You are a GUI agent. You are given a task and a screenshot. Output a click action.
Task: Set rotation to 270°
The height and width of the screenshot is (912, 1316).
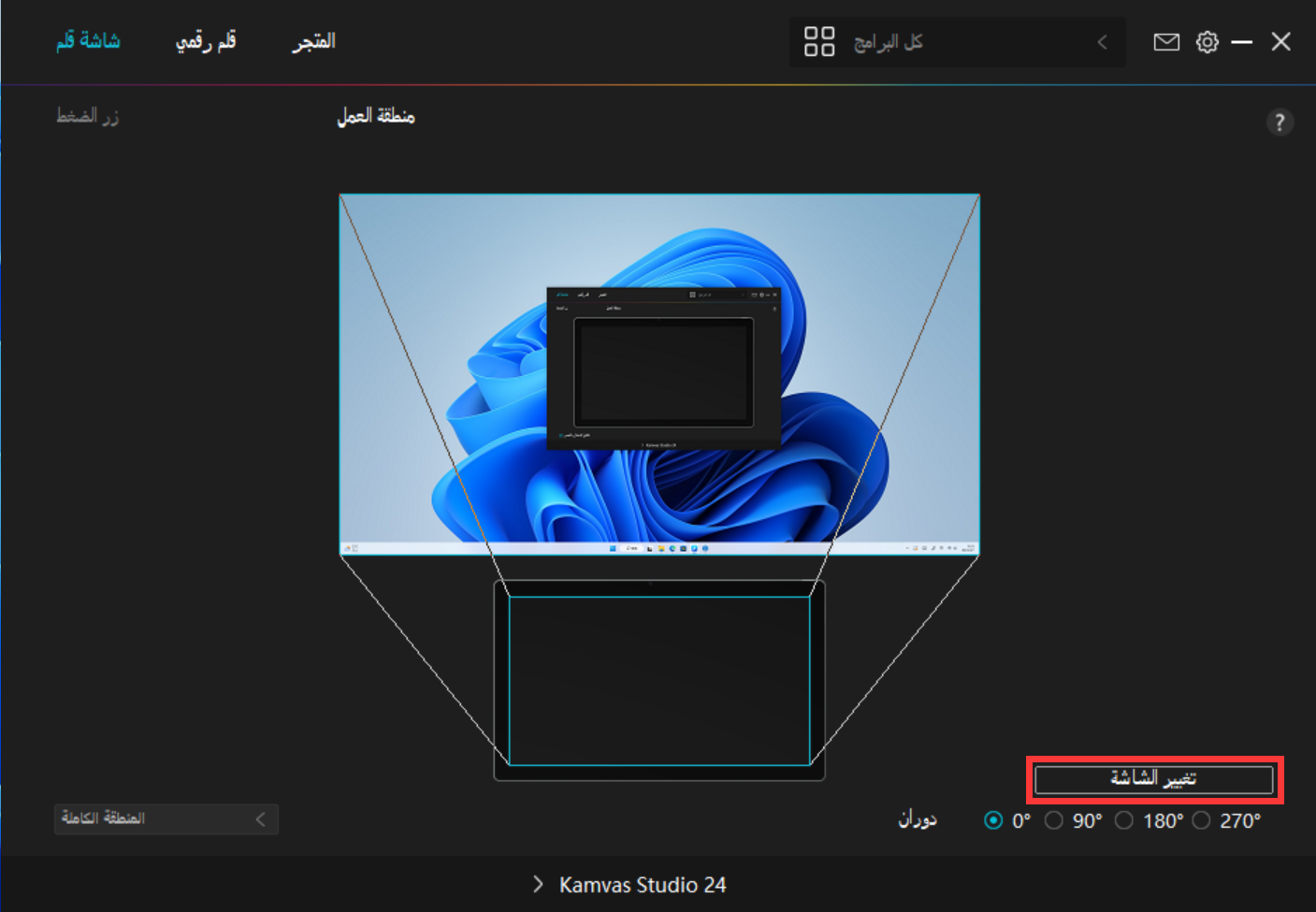(x=1202, y=820)
